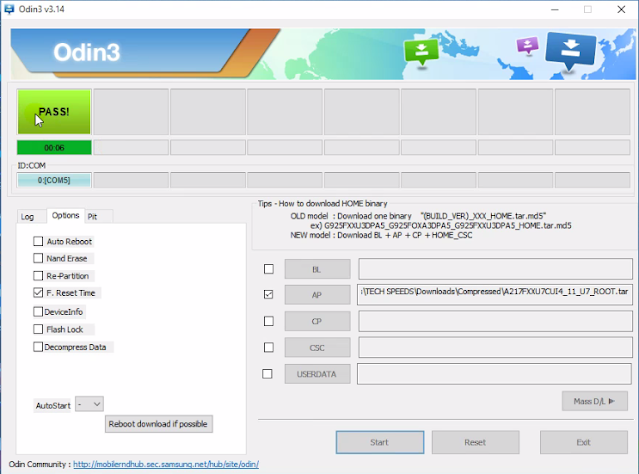Click the green download arrow banner icon
Image resolution: width=639 pixels, height=474 pixels.
click(421, 52)
